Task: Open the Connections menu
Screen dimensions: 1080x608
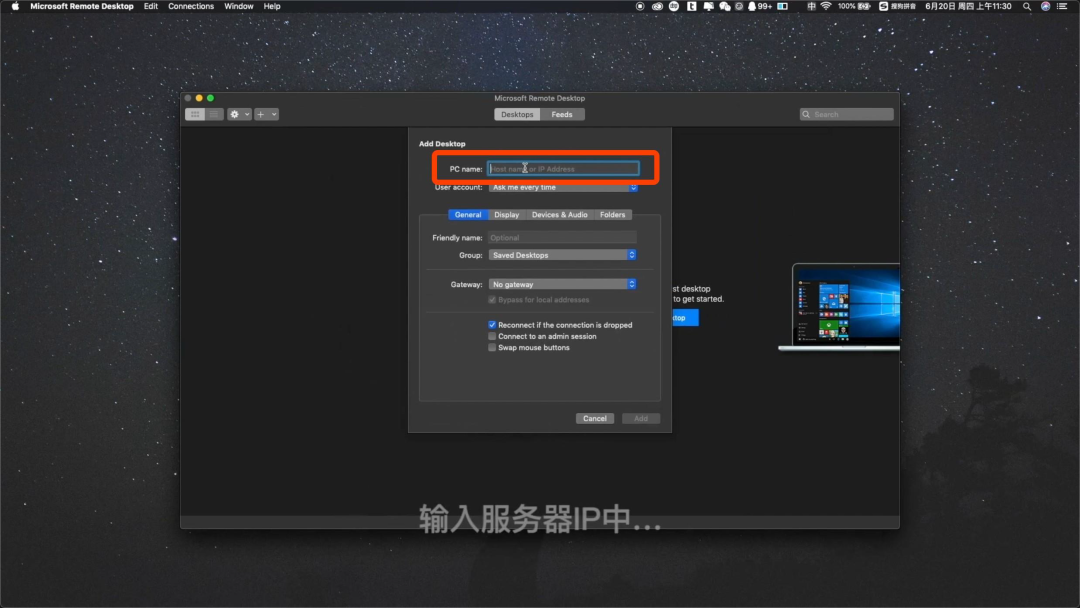Action: [x=191, y=6]
